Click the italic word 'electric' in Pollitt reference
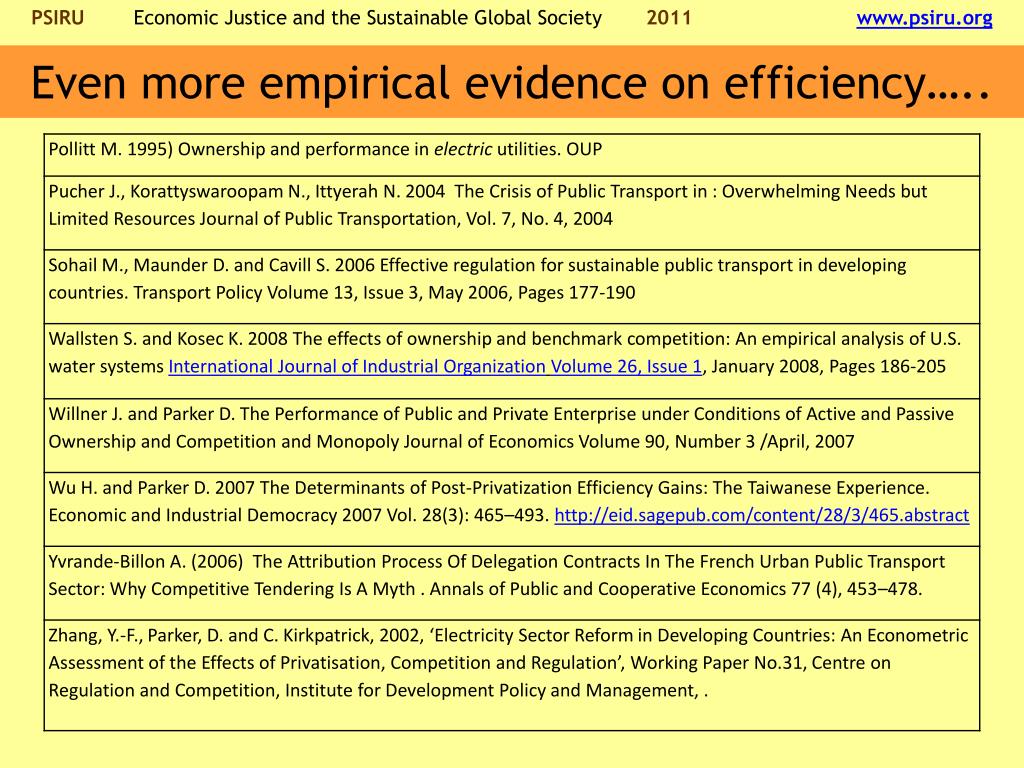The width and height of the screenshot is (1024, 768). coord(462,150)
